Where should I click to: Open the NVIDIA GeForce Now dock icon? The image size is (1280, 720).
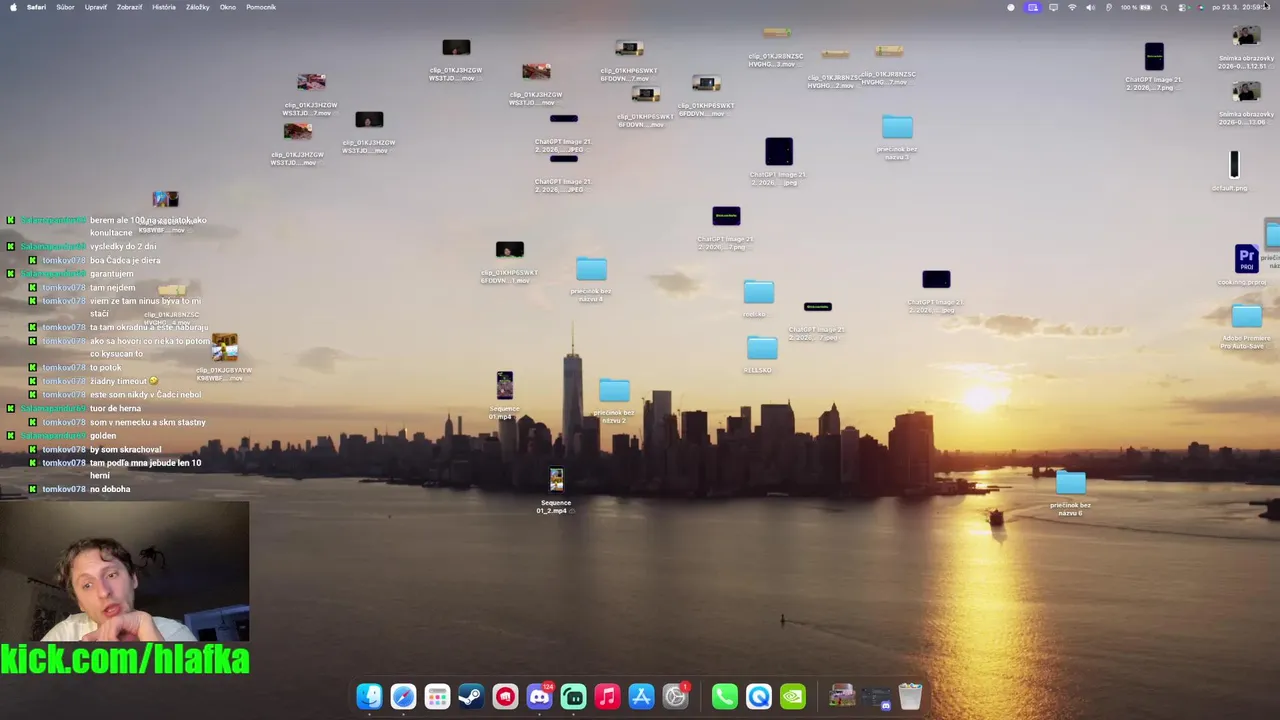[x=793, y=696]
